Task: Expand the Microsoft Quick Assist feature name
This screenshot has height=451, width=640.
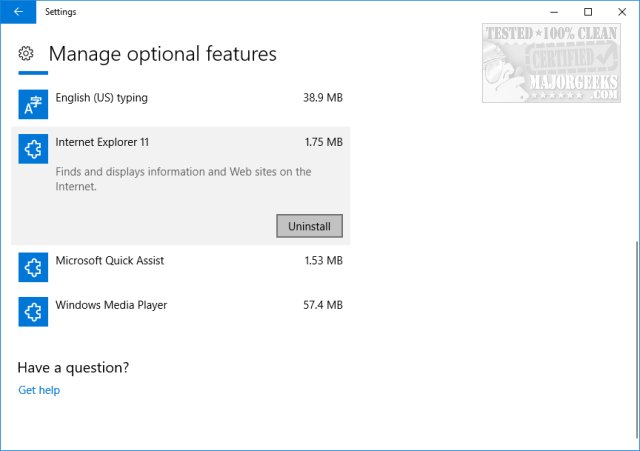Action: click(110, 261)
